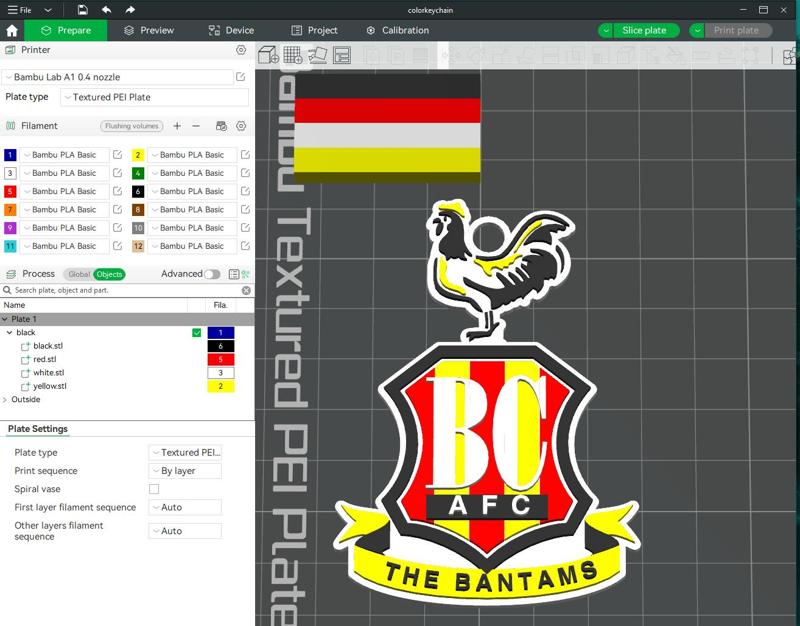The height and width of the screenshot is (626, 800).
Task: Click the Slice plate button
Action: coord(644,31)
